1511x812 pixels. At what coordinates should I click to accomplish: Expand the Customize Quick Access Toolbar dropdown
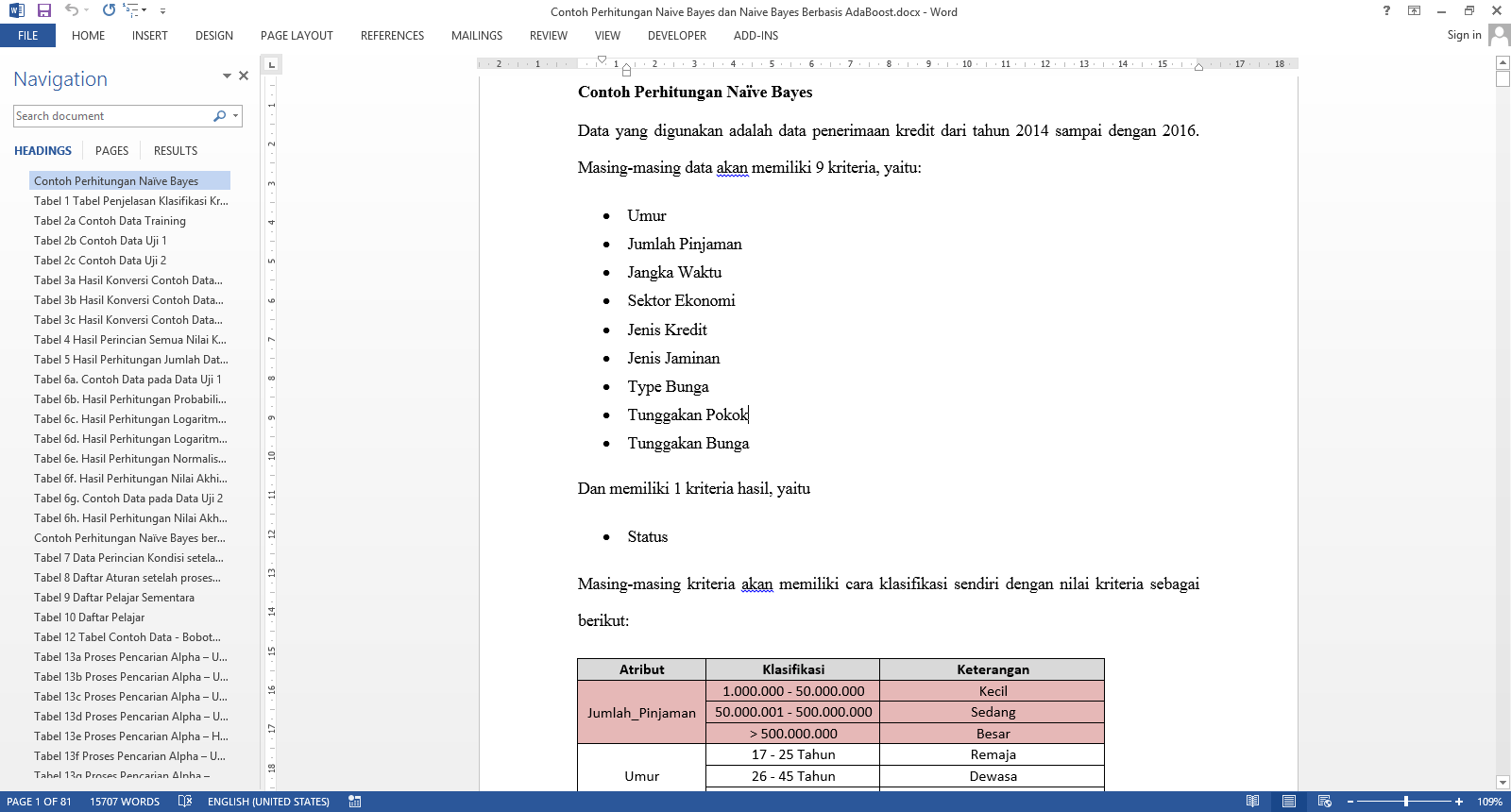pyautogui.click(x=162, y=11)
